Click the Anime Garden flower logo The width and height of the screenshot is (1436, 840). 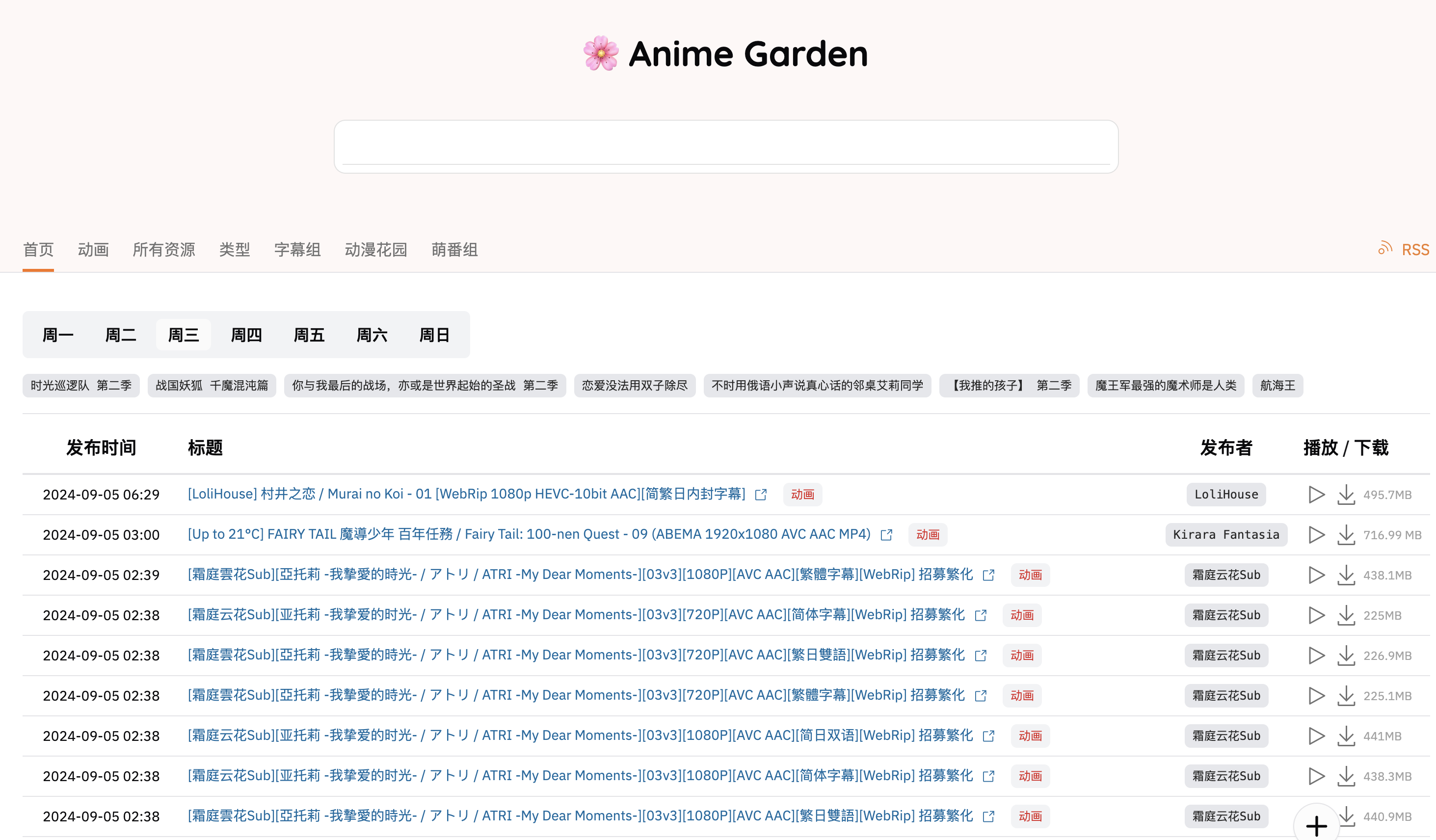click(601, 53)
